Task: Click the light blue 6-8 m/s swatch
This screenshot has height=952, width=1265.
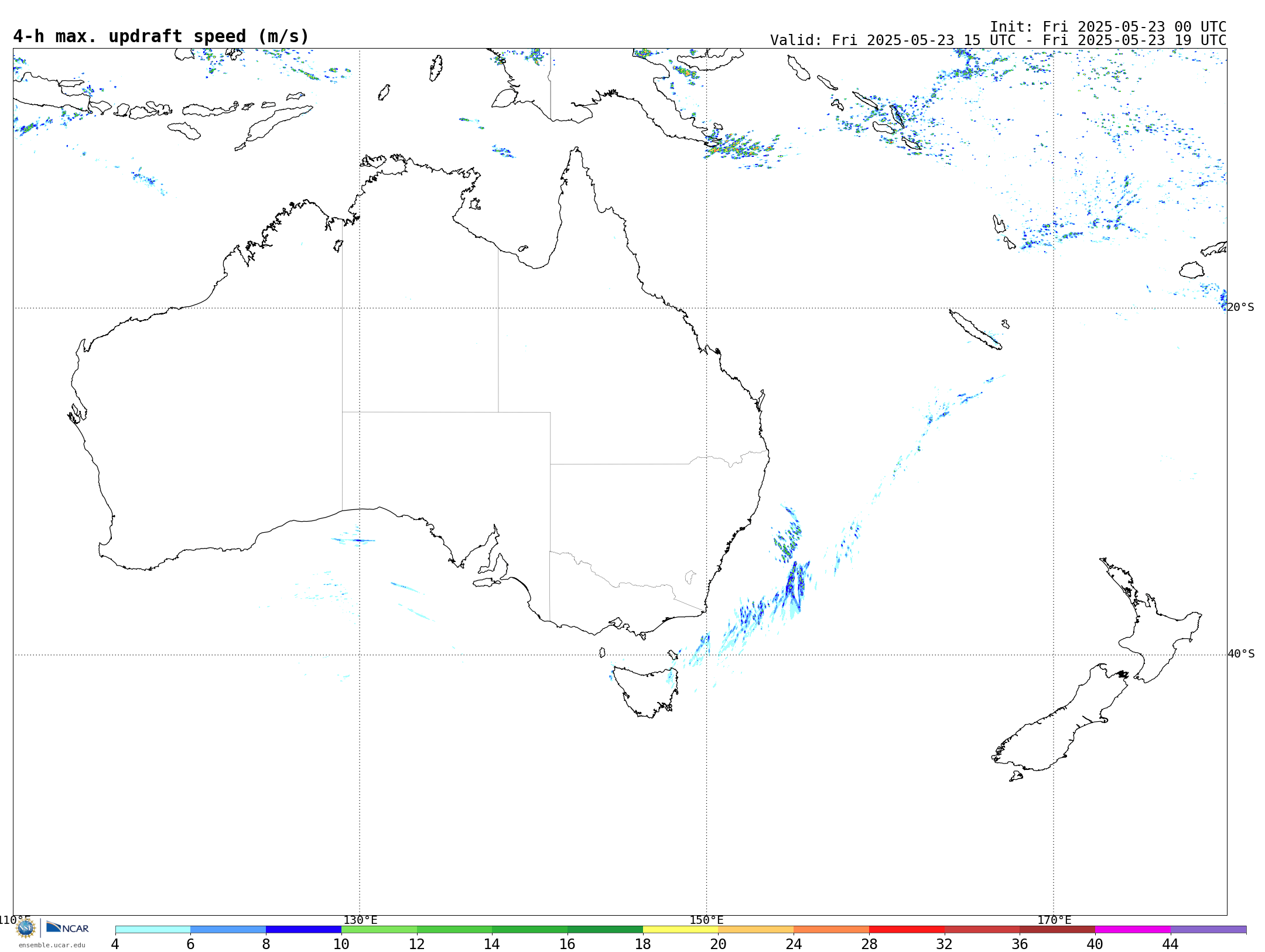Action: click(228, 930)
